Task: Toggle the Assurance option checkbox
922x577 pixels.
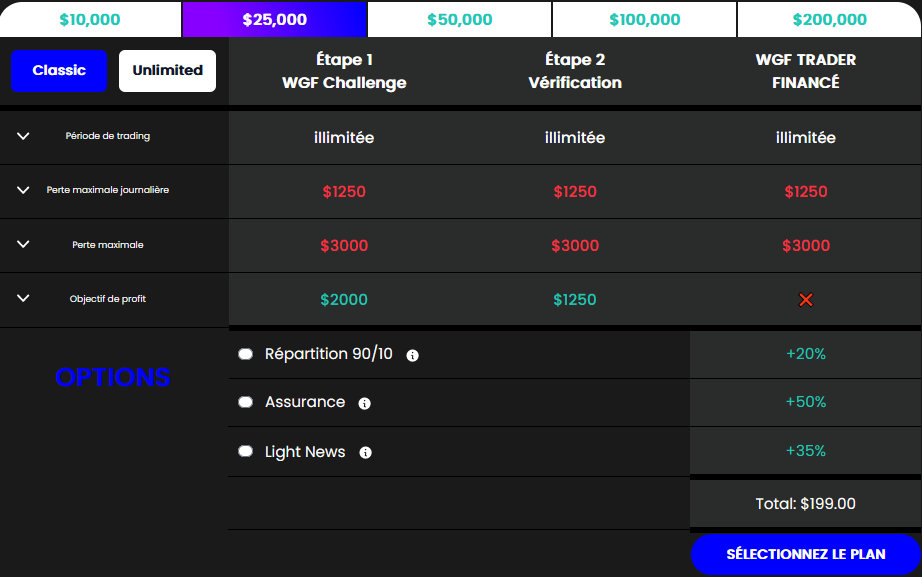Action: point(245,402)
